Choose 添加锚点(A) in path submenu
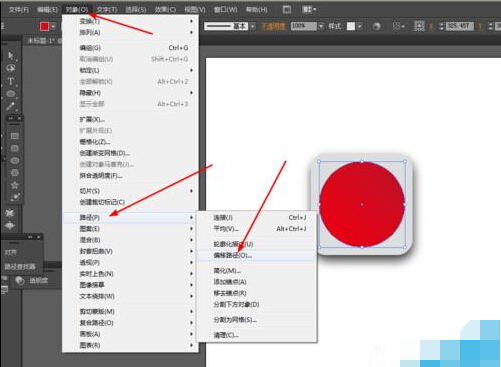 [257, 282]
